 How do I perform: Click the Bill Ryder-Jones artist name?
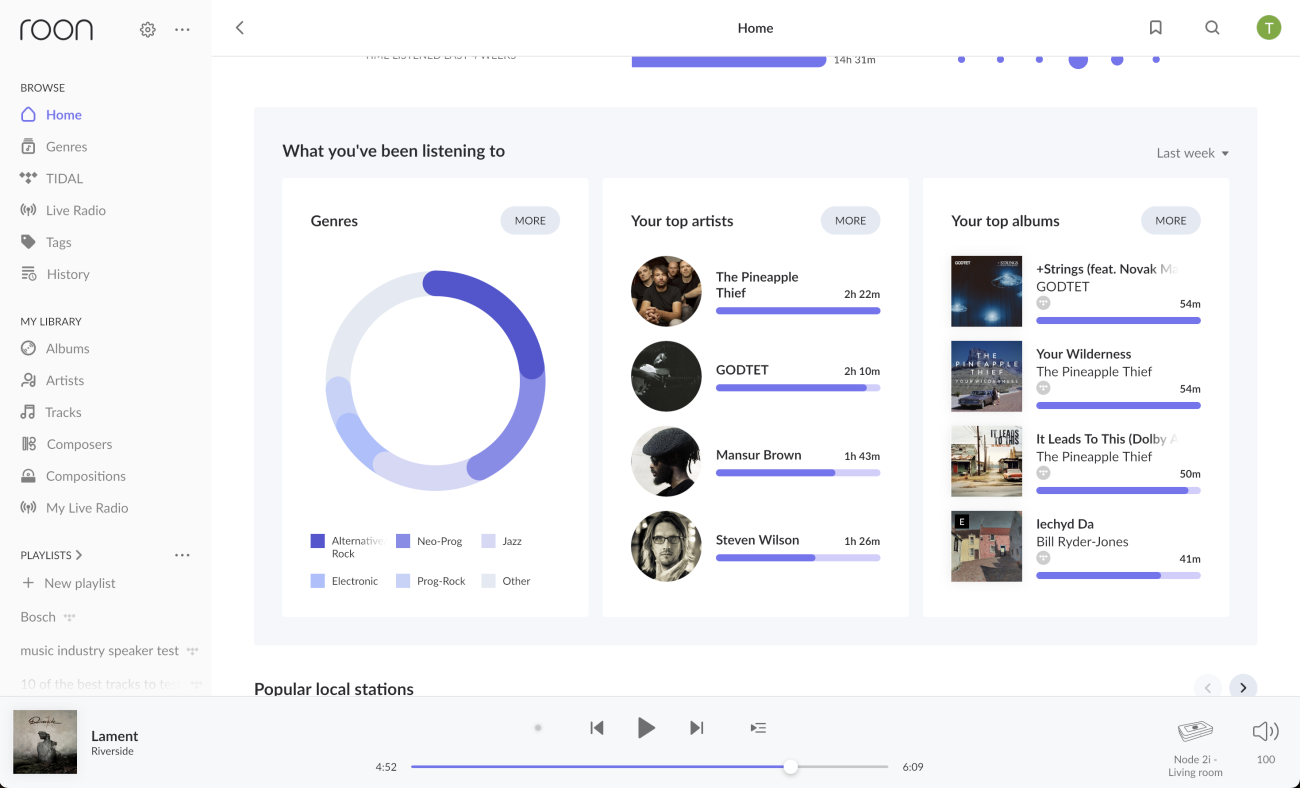tap(1082, 542)
